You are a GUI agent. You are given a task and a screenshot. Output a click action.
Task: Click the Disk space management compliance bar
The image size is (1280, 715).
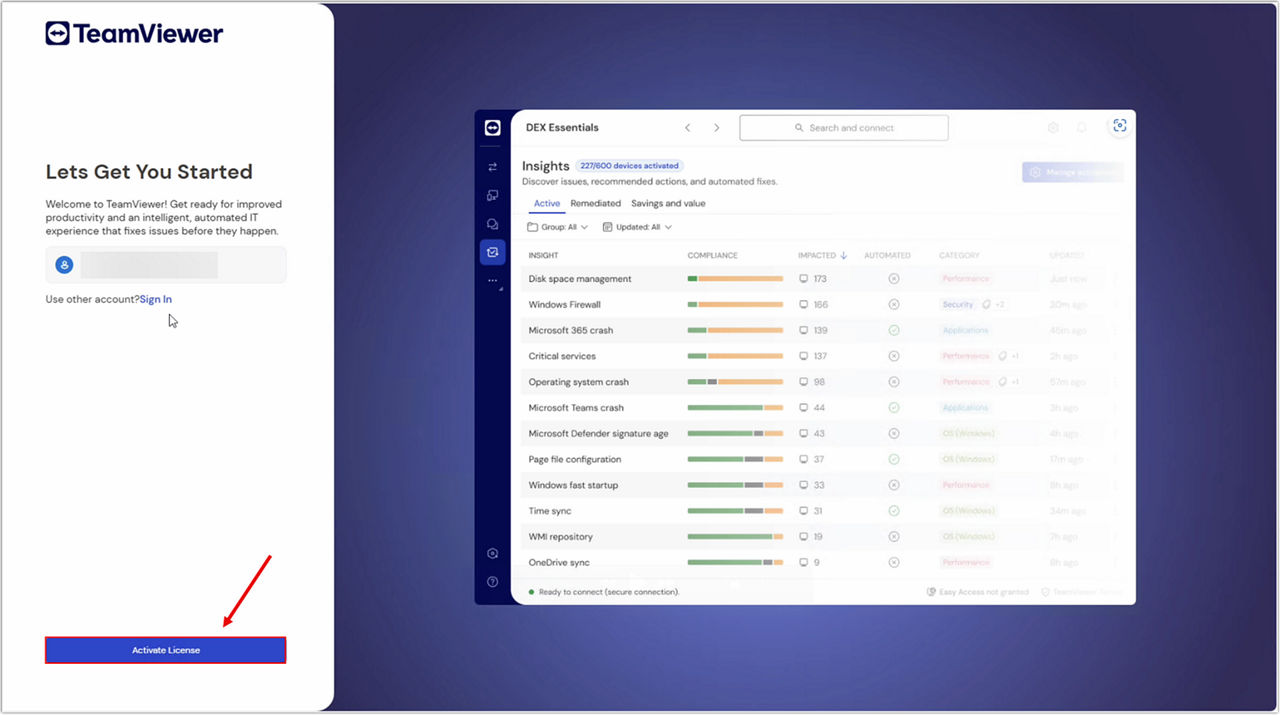click(735, 279)
